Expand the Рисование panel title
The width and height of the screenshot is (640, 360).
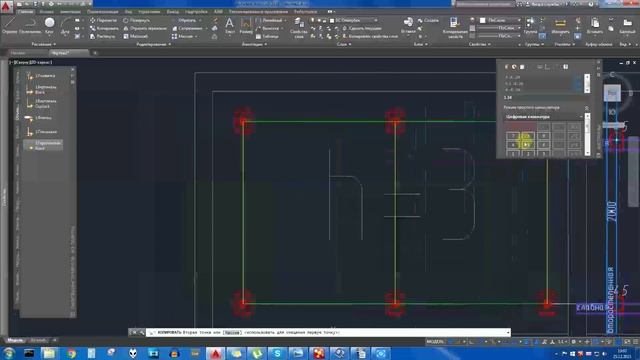click(43, 44)
